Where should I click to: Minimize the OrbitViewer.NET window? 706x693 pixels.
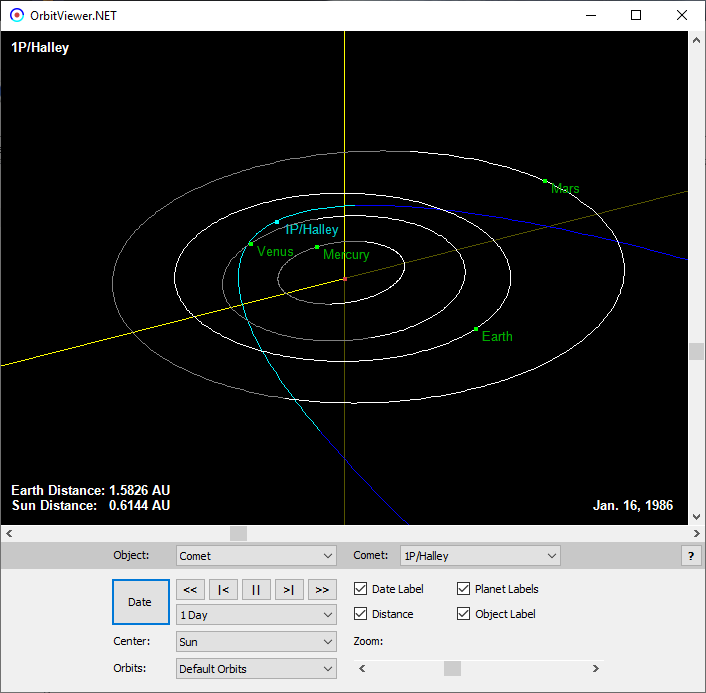591,15
